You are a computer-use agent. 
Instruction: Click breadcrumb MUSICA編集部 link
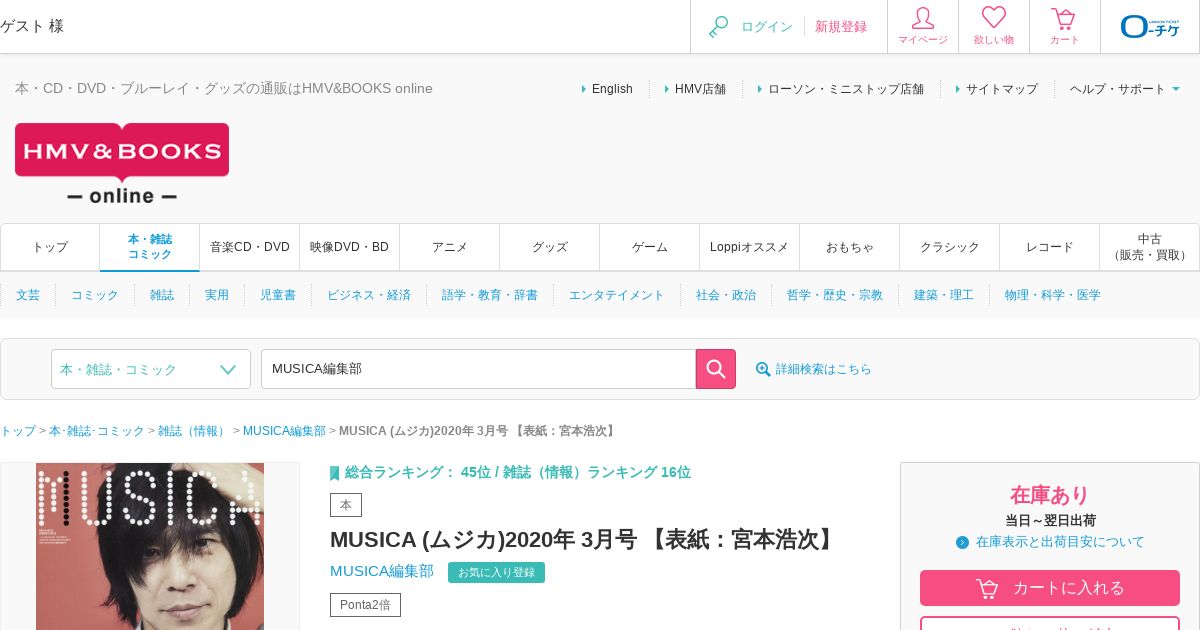[284, 431]
